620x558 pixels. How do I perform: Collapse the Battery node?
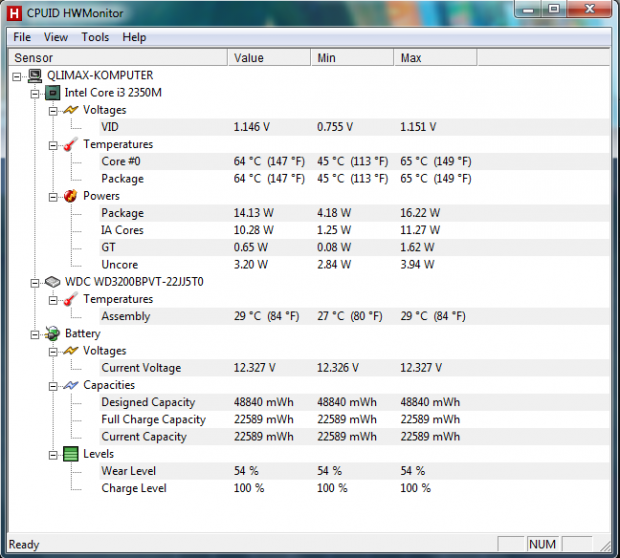(35, 335)
